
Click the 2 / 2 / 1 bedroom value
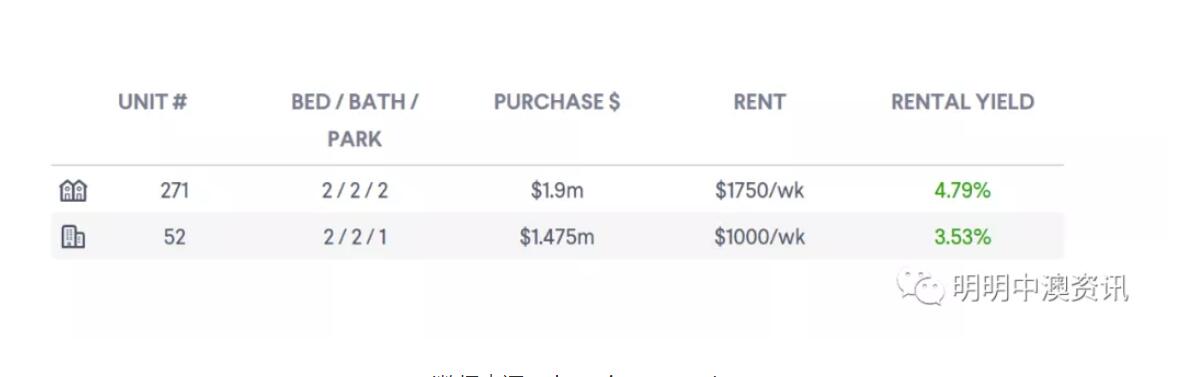[355, 237]
